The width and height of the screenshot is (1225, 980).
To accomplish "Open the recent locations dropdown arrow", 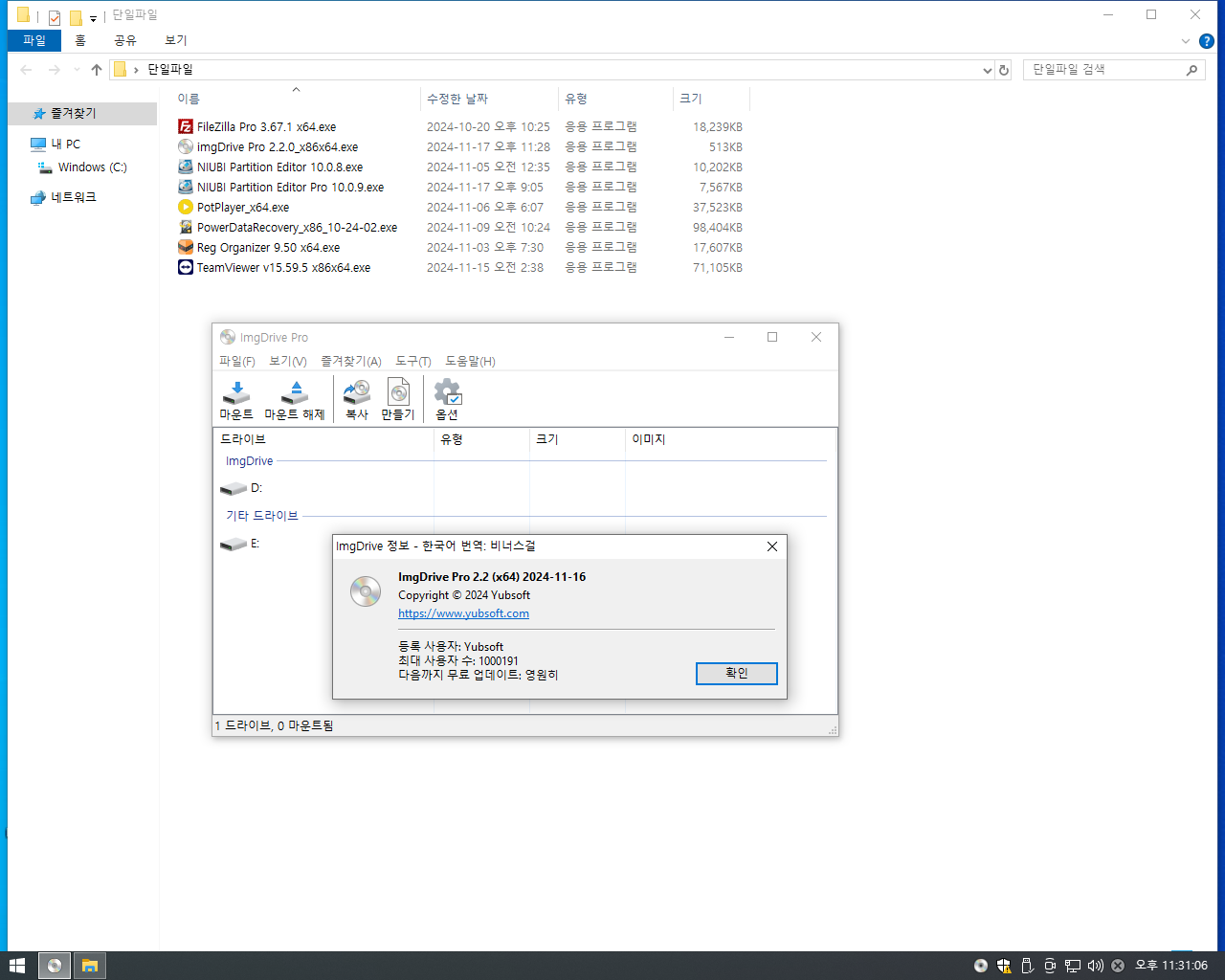I will (77, 70).
